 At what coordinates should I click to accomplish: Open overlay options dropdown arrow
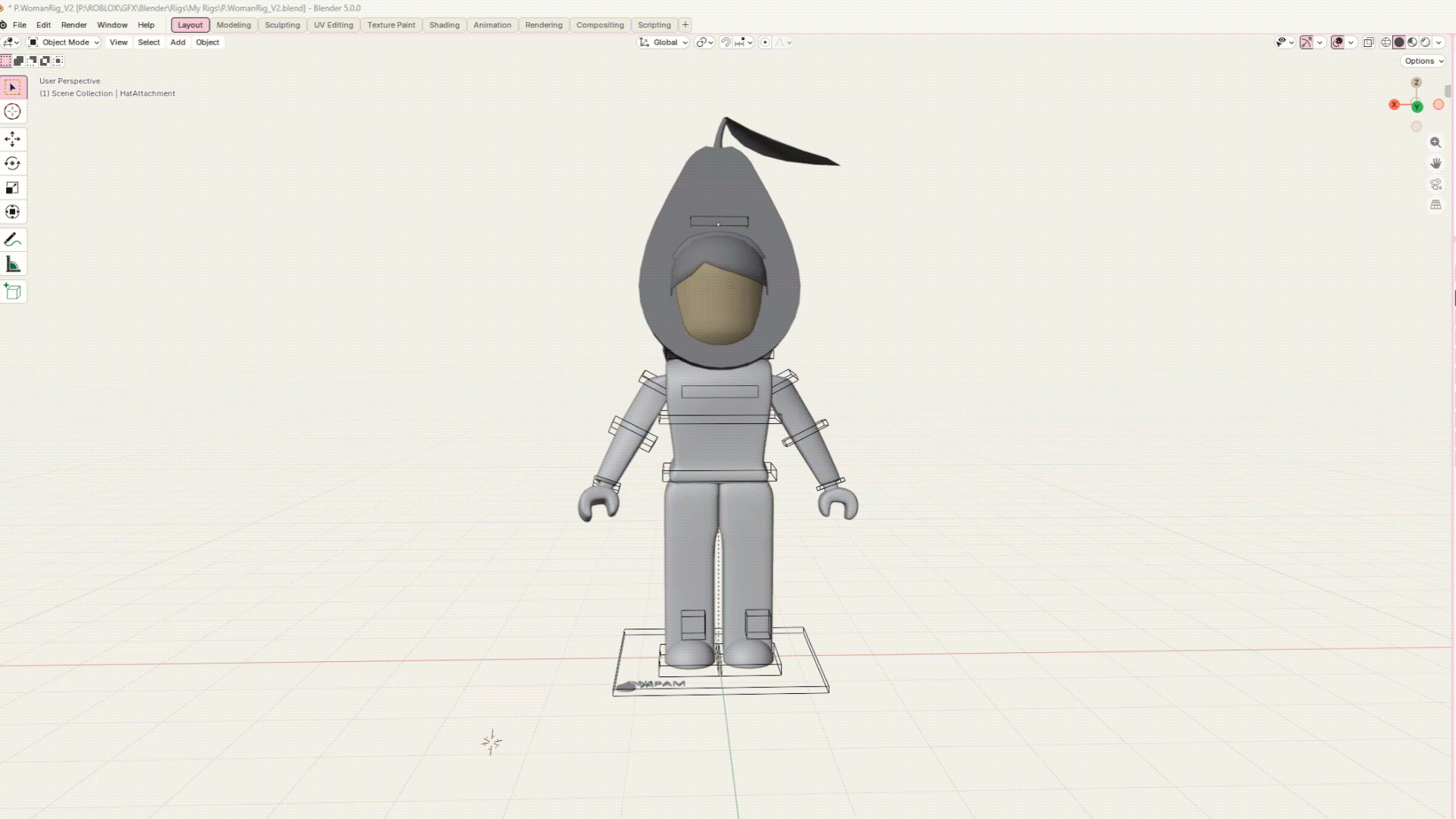click(1351, 42)
